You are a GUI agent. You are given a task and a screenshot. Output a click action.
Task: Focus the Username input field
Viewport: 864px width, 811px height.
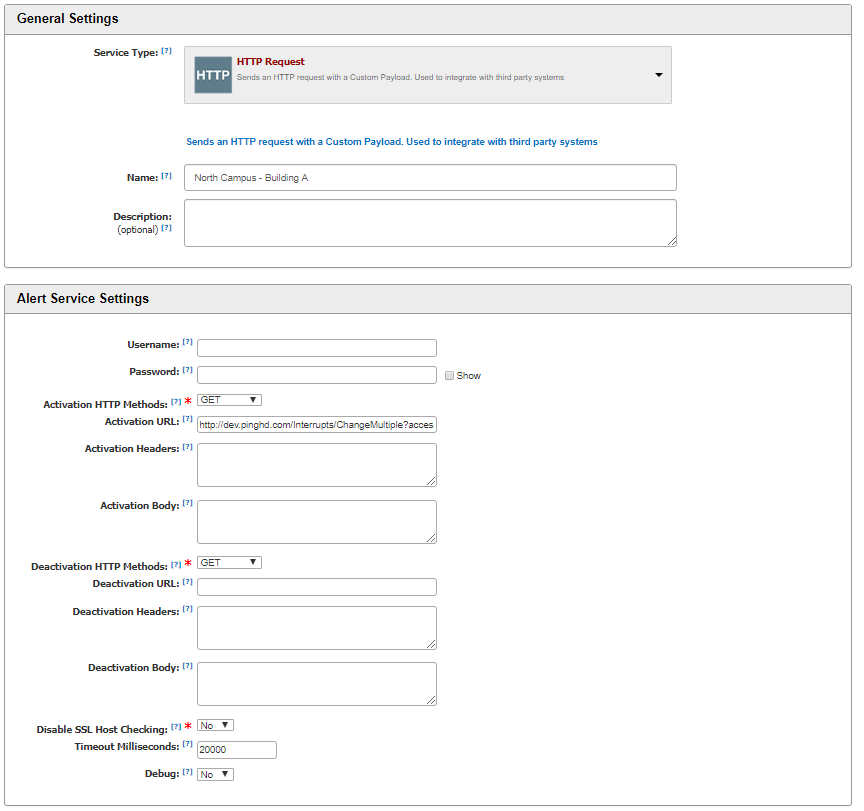[317, 348]
